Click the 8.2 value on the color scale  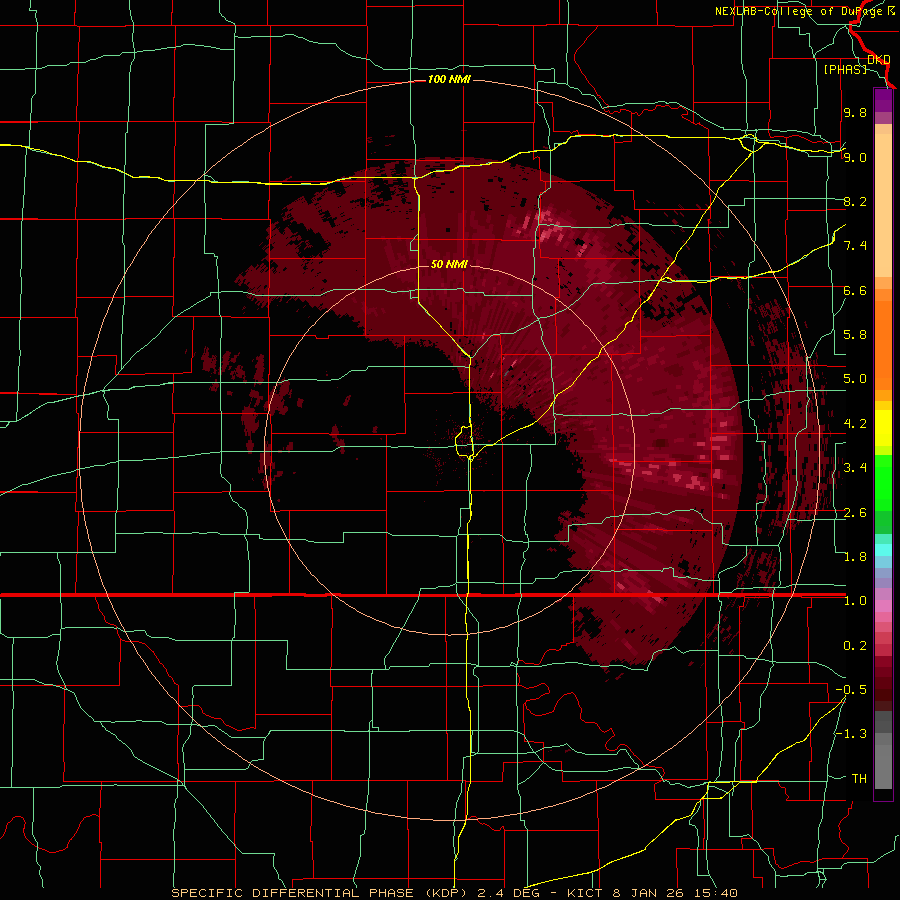(x=855, y=201)
